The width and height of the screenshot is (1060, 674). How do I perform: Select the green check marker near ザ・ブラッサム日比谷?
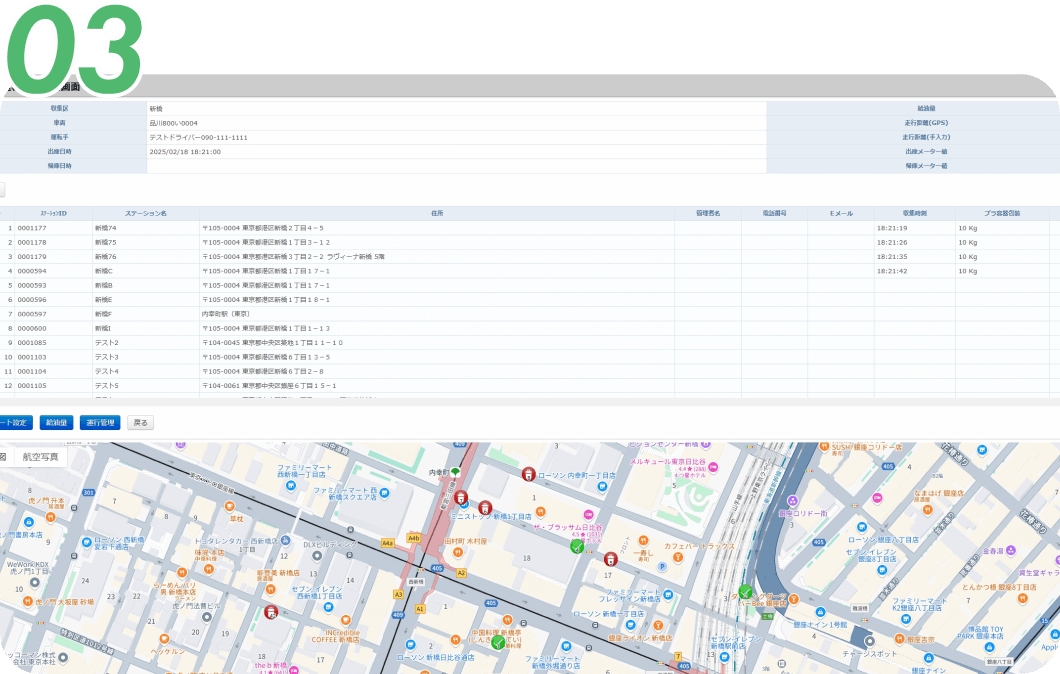pyautogui.click(x=577, y=546)
